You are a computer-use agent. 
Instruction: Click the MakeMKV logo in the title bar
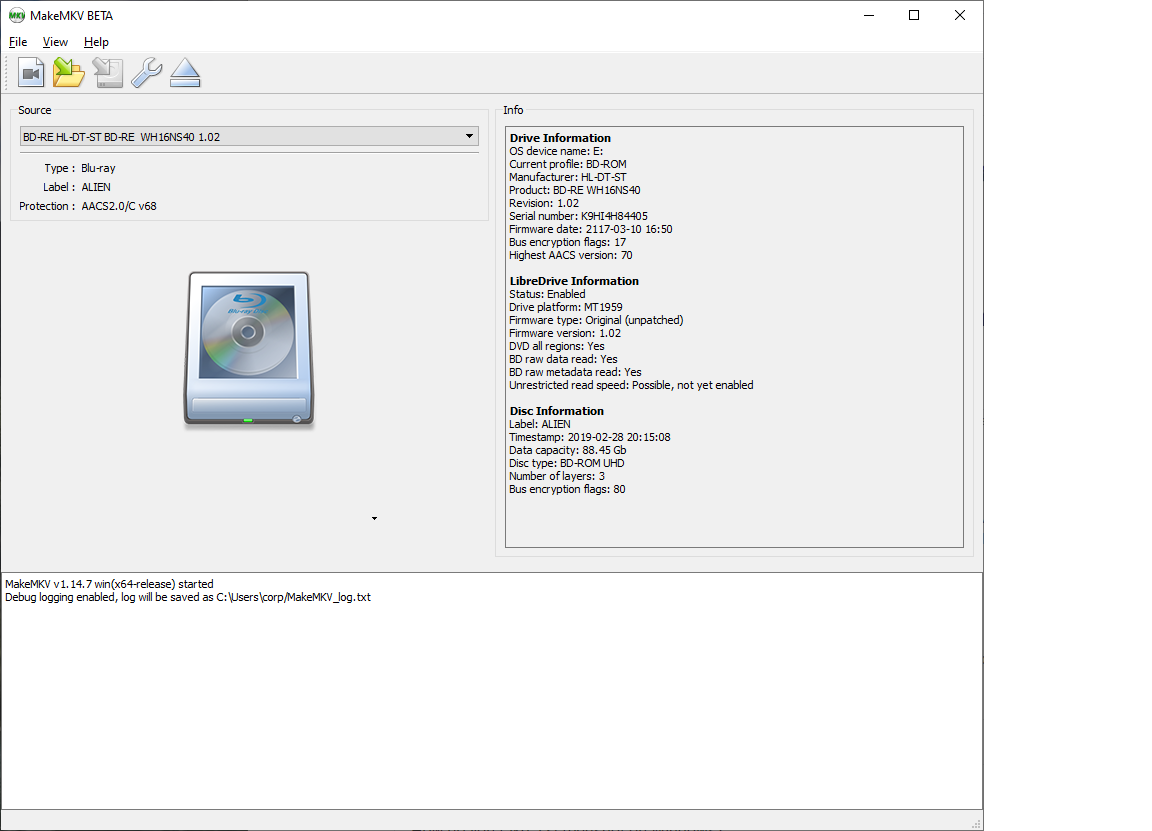(x=16, y=15)
